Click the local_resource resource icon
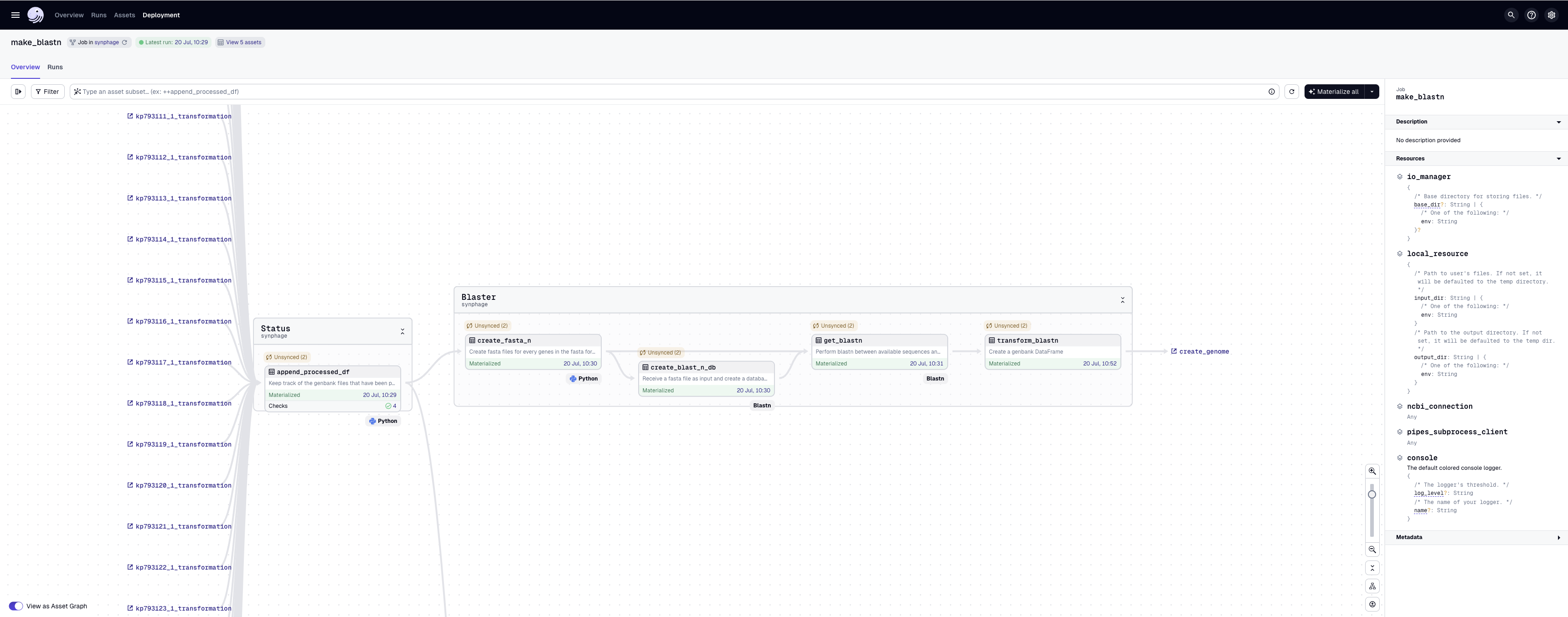The width and height of the screenshot is (1568, 617). point(1399,254)
